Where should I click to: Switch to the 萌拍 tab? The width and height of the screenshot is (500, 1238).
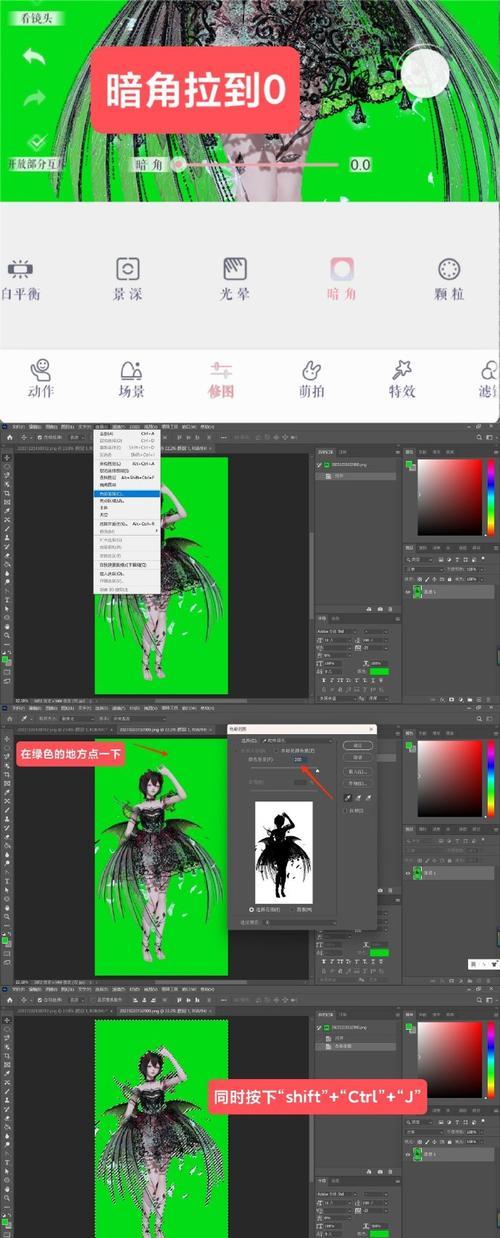click(311, 378)
